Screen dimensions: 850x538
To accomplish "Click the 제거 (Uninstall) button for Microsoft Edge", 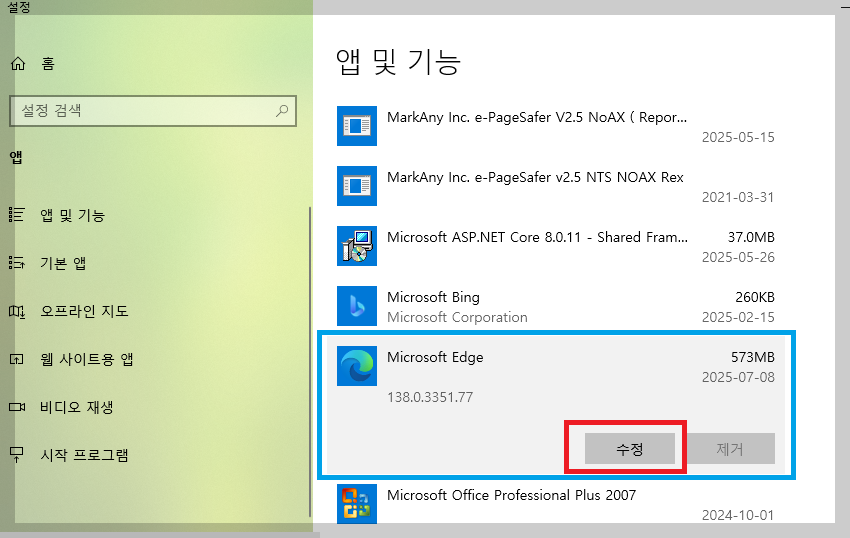I will (730, 449).
